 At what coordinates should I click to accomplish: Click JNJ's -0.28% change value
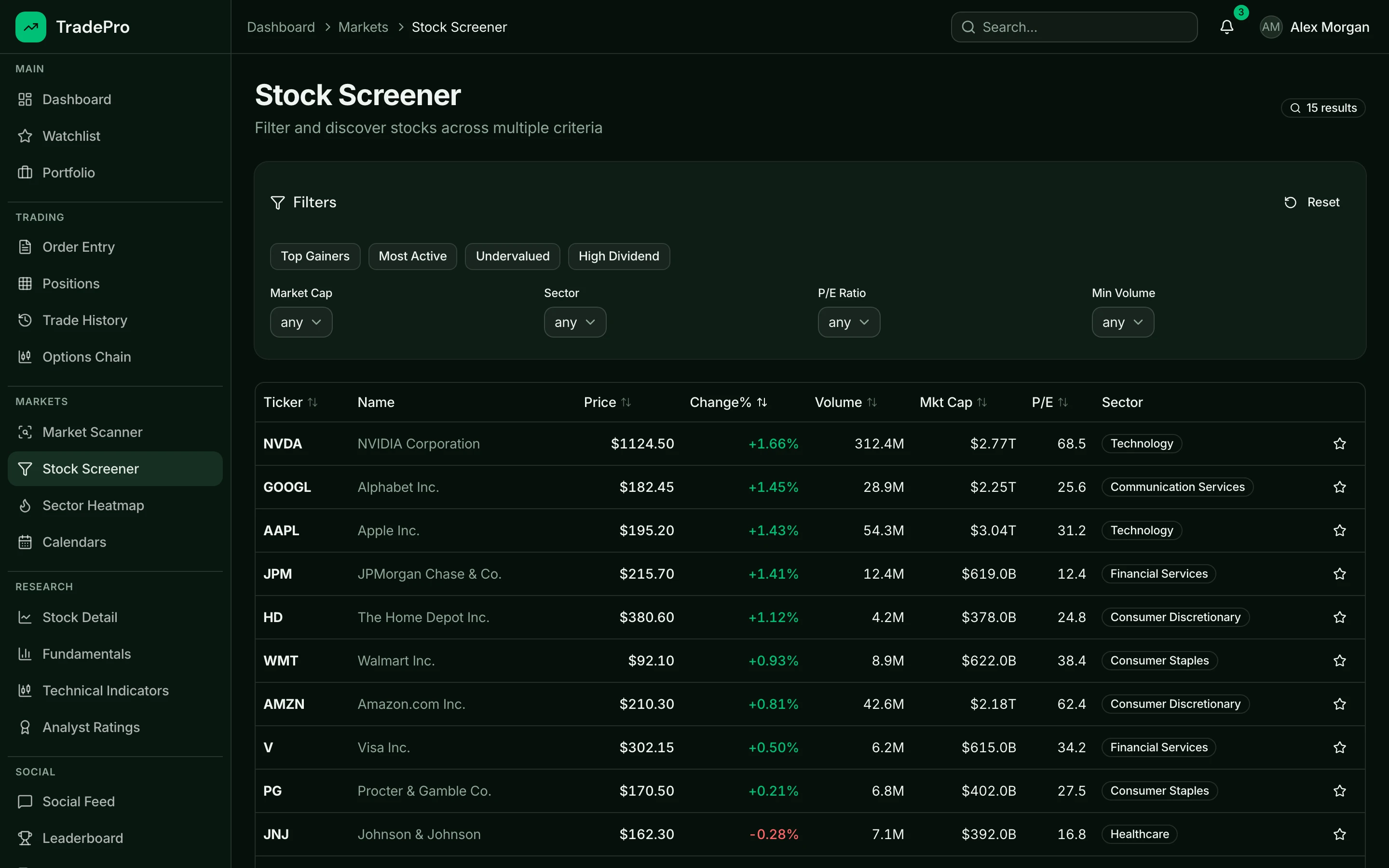tap(774, 834)
